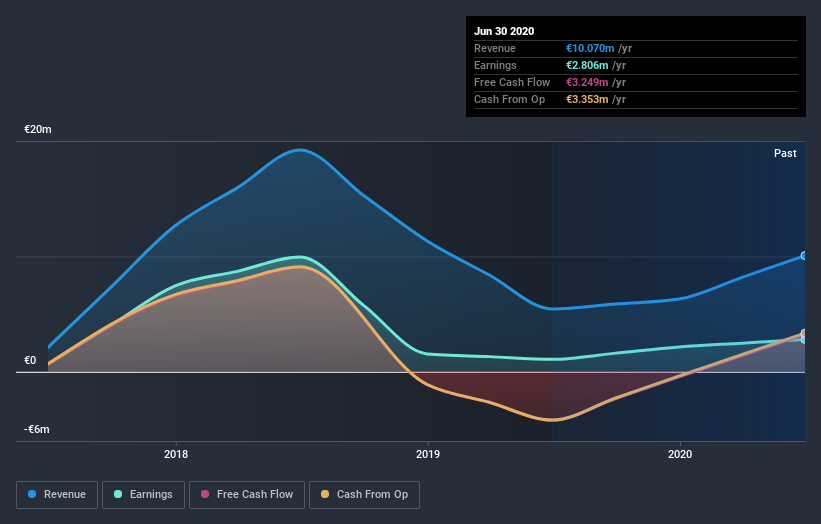Image resolution: width=821 pixels, height=524 pixels.
Task: Click the tooltip Free Cash Flow label
Action: click(x=512, y=82)
